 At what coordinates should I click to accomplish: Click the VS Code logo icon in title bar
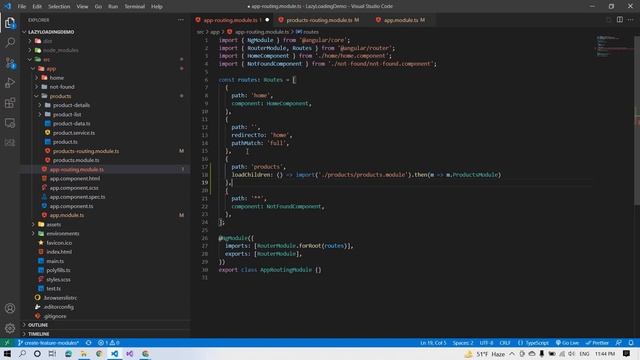[x=8, y=6]
